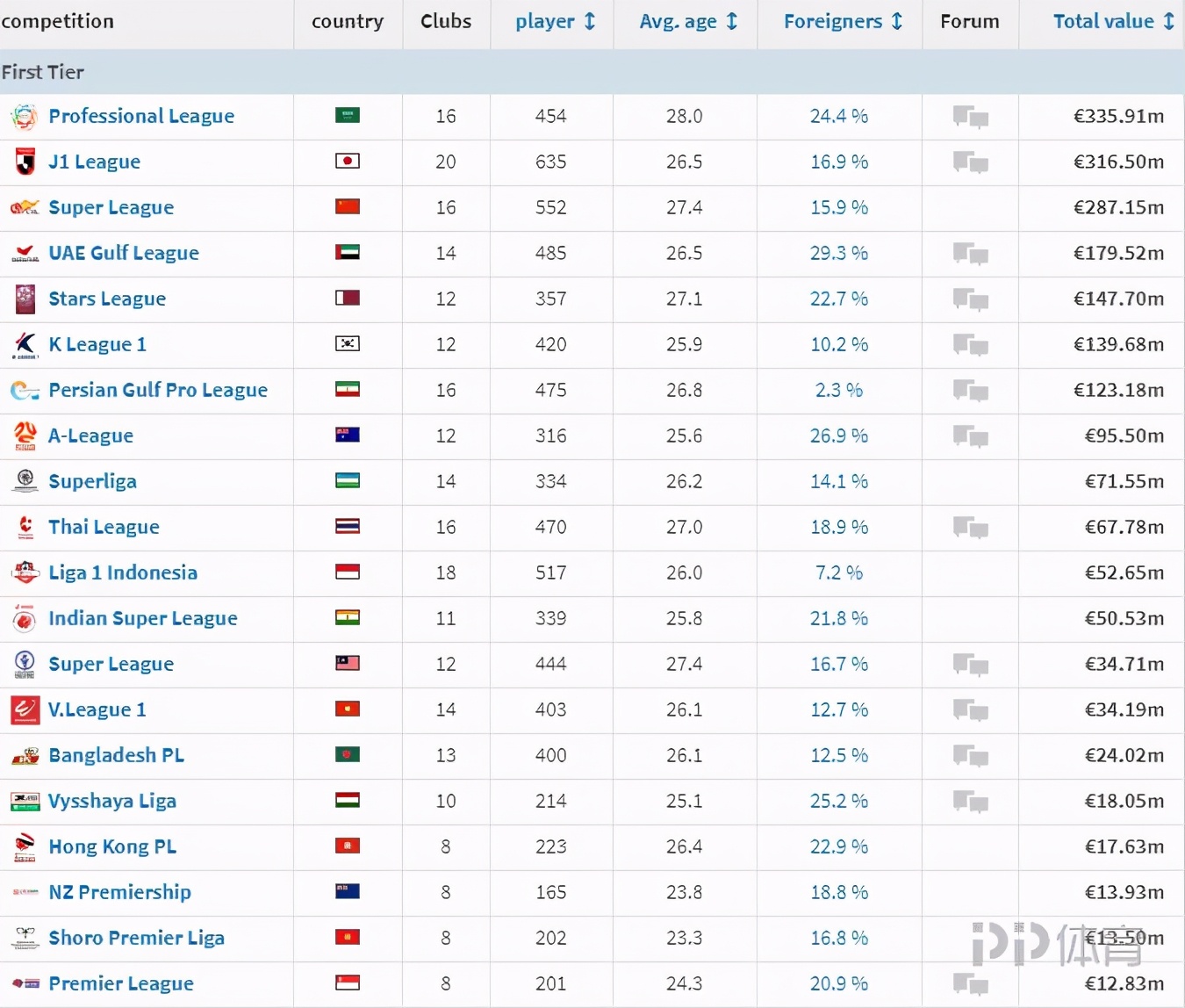
Task: Open Persian Gulf Pro League link
Action: [x=158, y=390]
